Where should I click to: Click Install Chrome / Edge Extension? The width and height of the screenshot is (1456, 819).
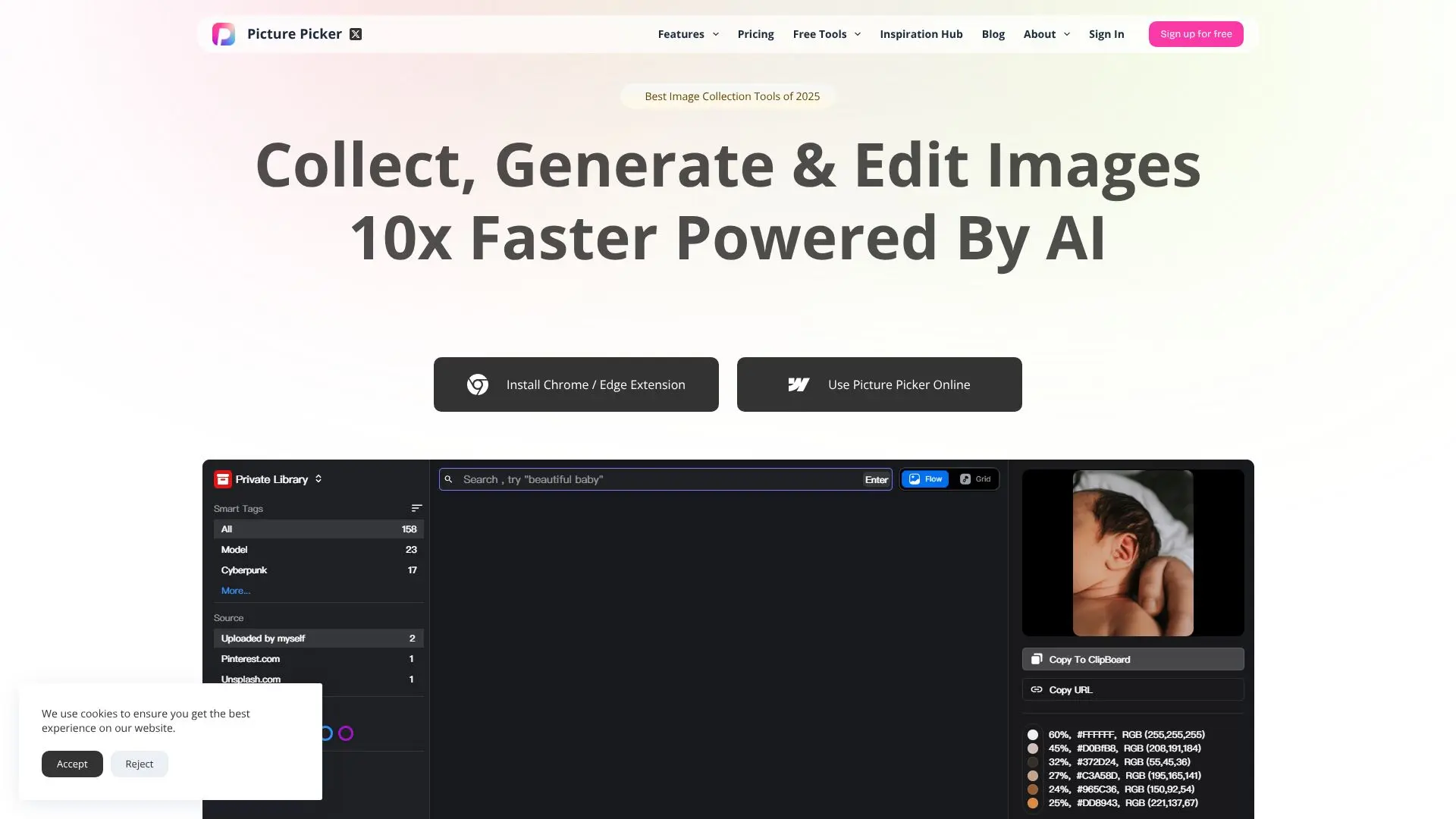[x=576, y=384]
